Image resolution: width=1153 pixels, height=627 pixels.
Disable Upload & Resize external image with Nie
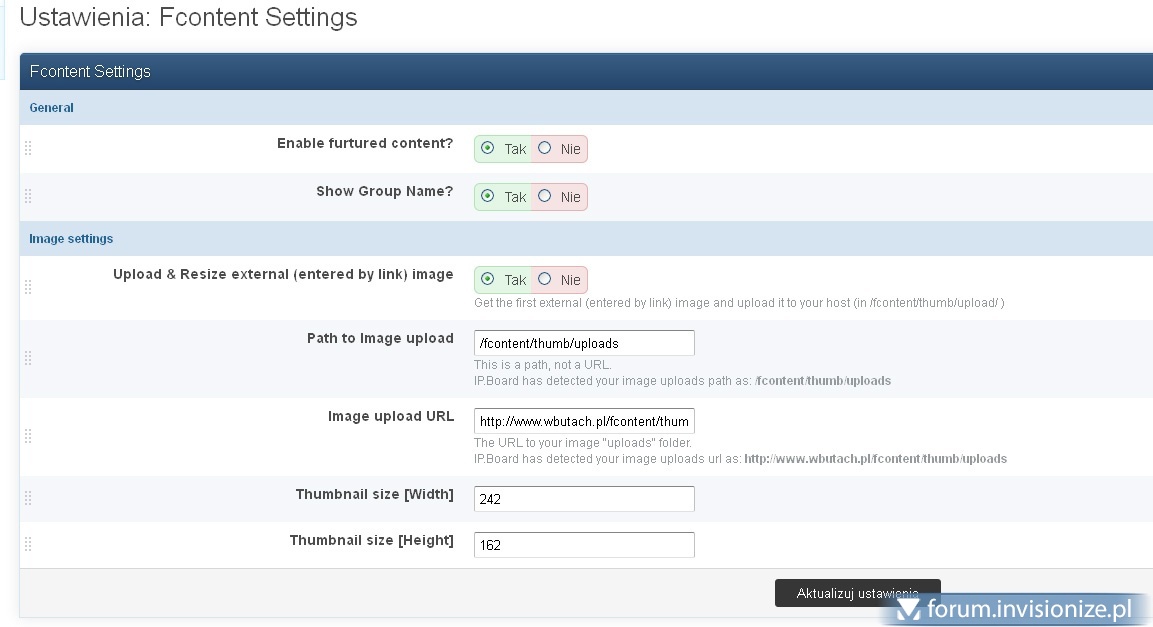click(x=544, y=279)
